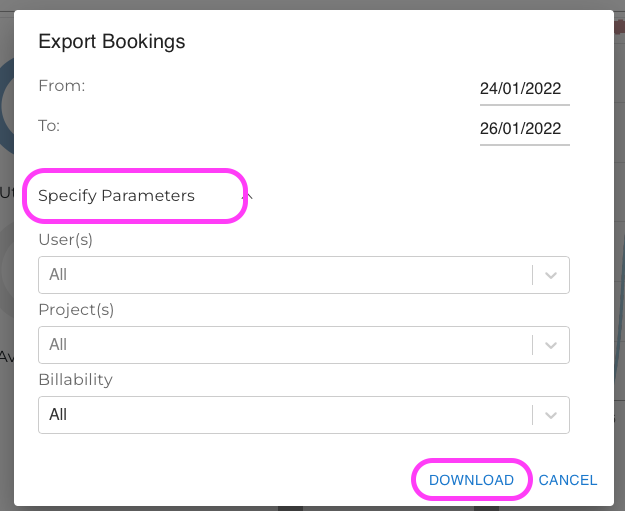
Task: Open the Billability dropdown arrow
Action: pyautogui.click(x=551, y=415)
